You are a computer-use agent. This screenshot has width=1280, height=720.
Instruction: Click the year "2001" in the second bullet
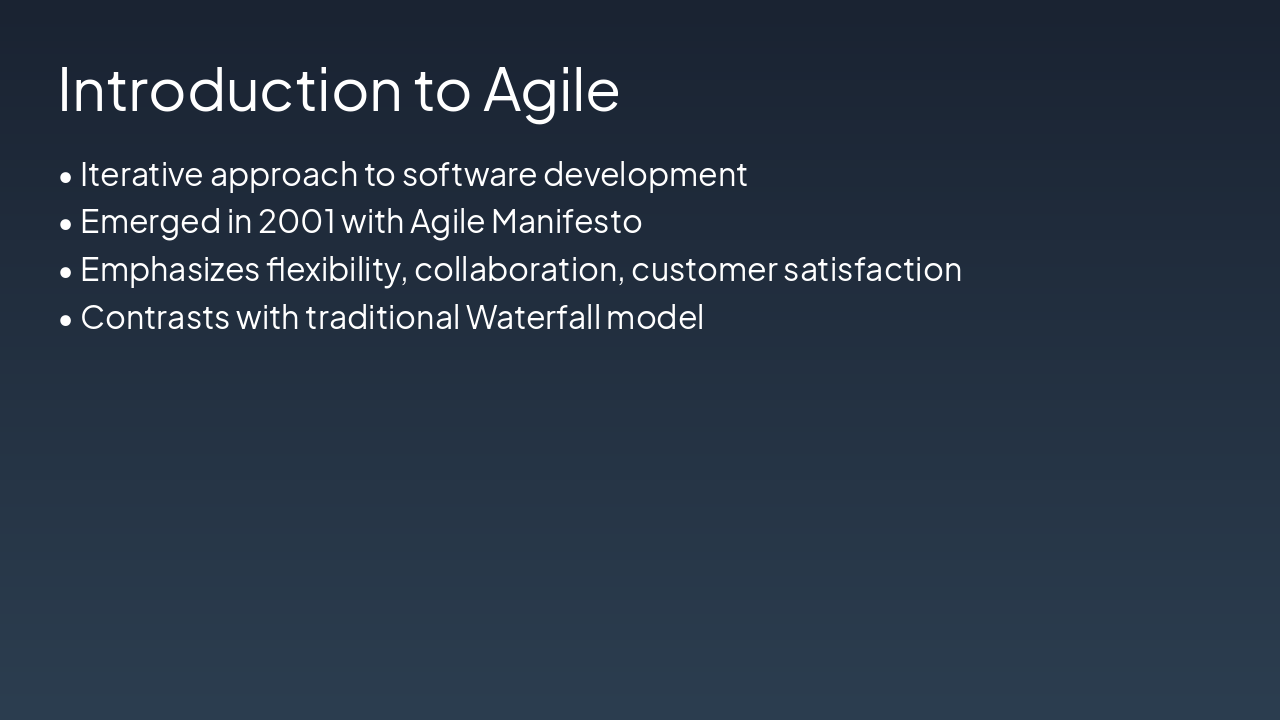tap(296, 222)
